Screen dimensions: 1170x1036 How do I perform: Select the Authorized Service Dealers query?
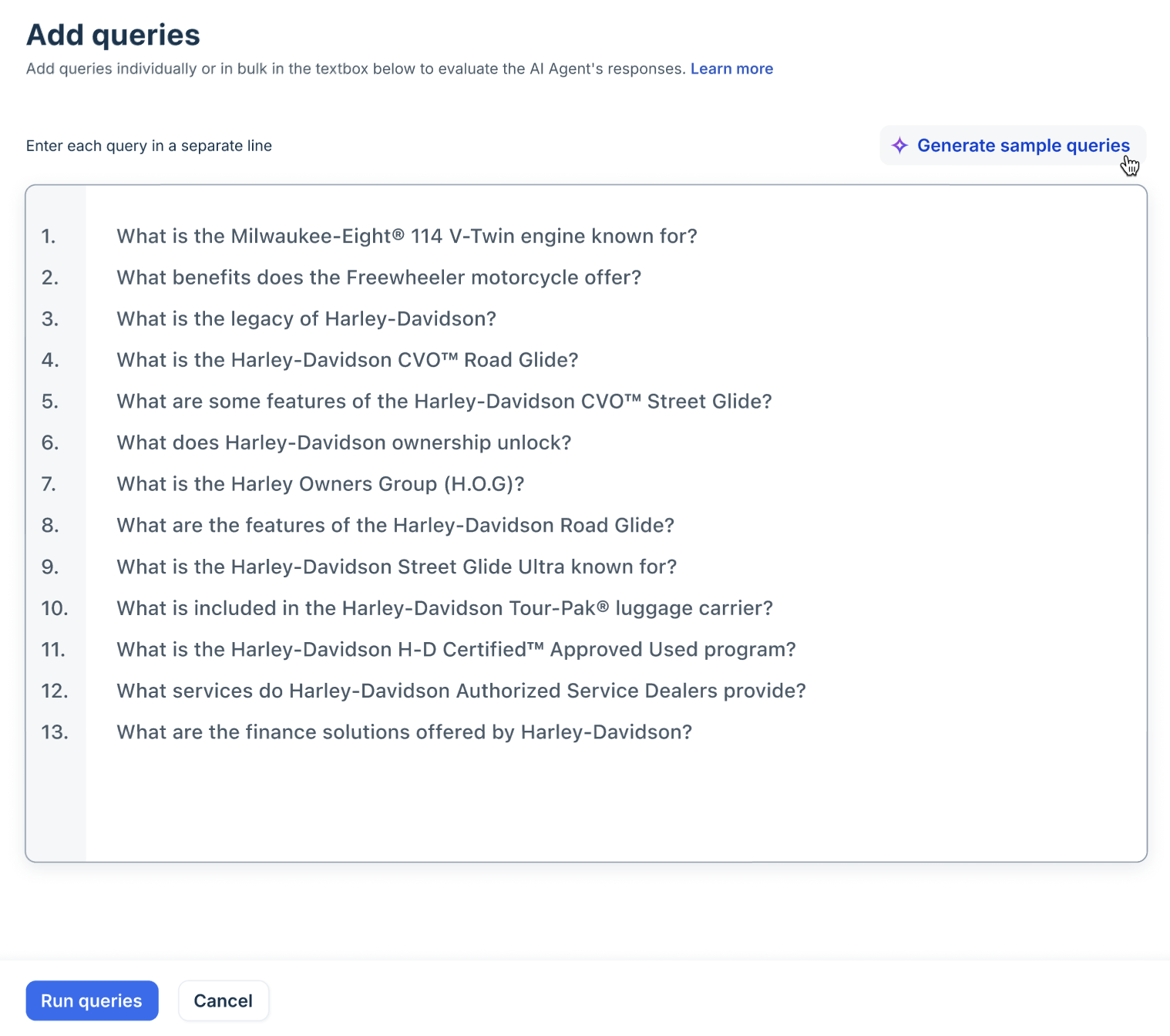461,691
